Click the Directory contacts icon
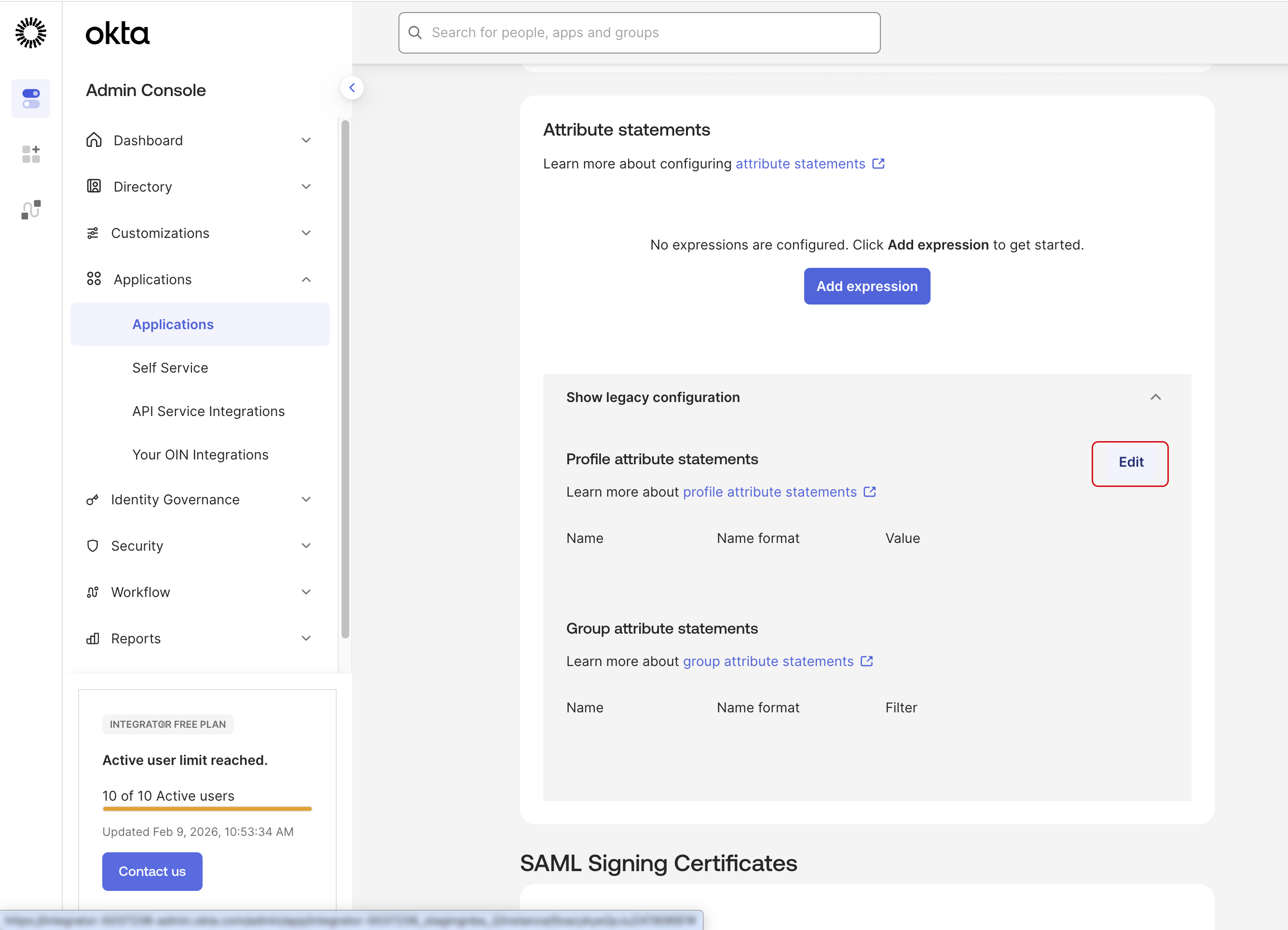 coord(94,186)
